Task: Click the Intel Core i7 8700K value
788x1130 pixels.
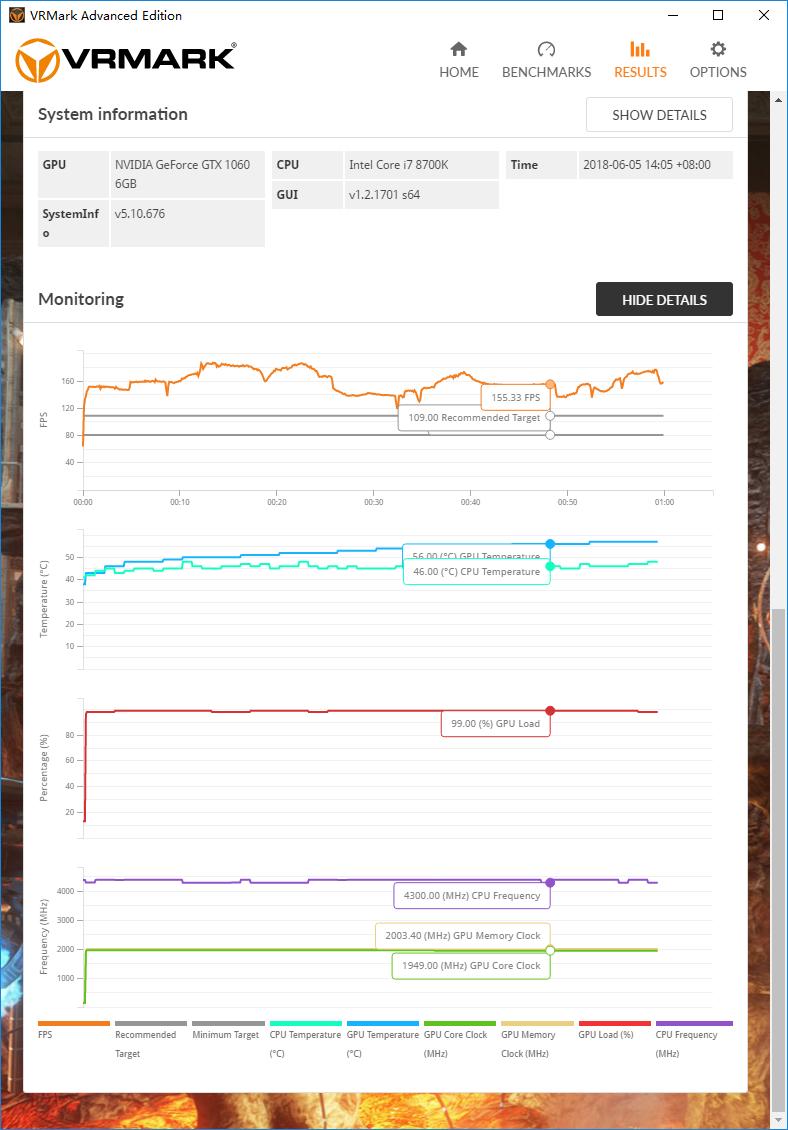Action: [x=421, y=164]
